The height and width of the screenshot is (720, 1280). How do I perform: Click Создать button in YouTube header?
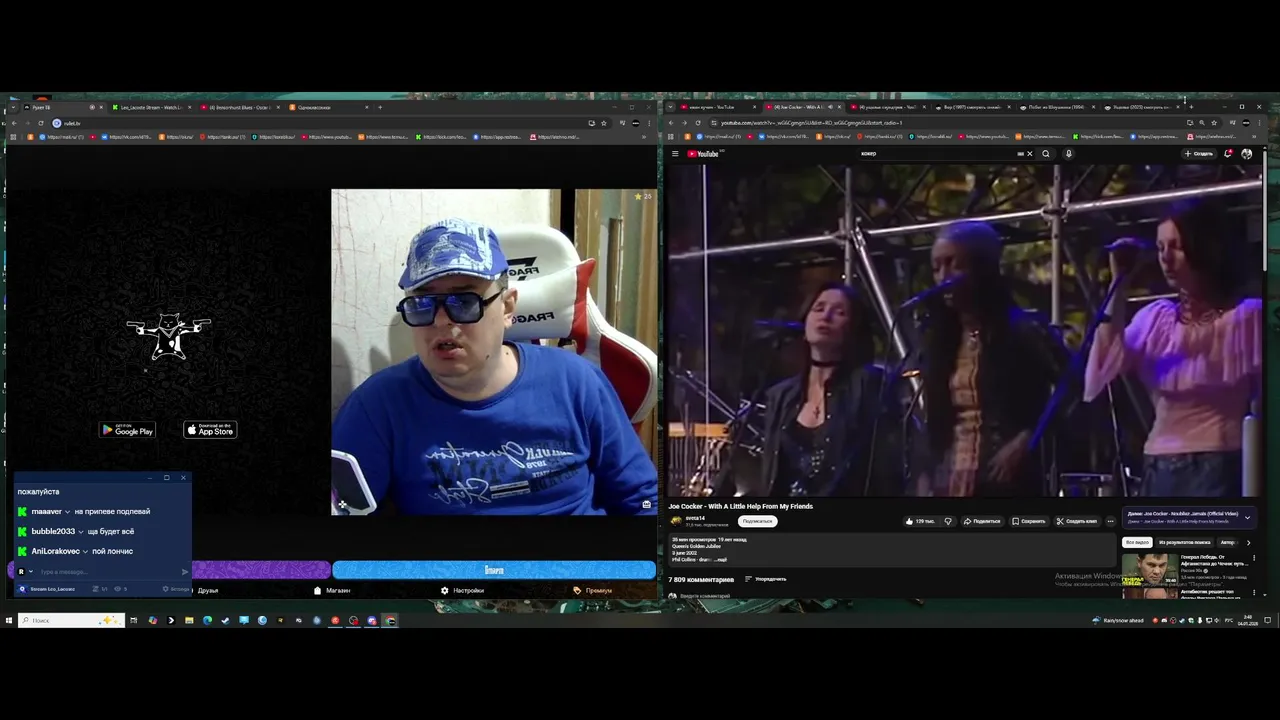point(1199,154)
